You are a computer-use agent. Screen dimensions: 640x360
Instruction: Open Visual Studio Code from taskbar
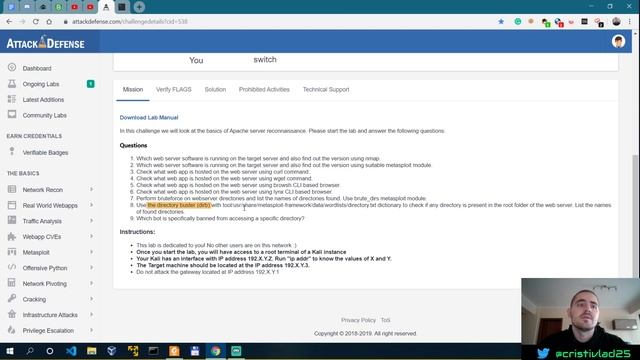click(71, 351)
